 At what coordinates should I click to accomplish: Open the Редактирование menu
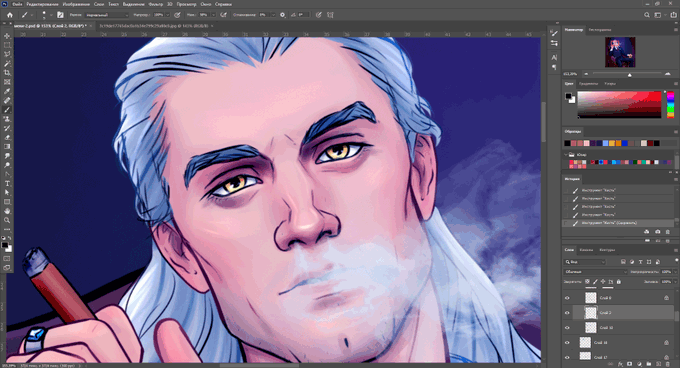(42, 4)
